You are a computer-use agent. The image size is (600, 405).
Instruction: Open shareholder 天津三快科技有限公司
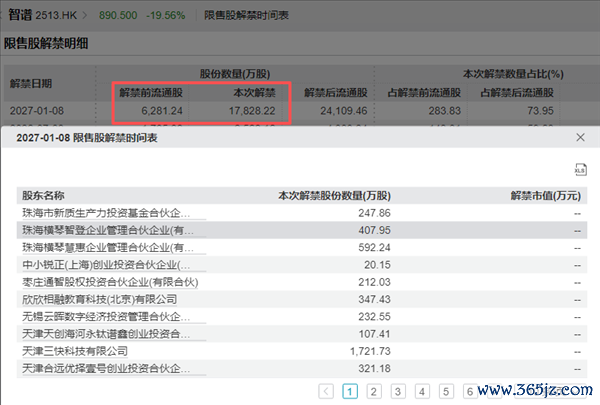tap(75, 351)
